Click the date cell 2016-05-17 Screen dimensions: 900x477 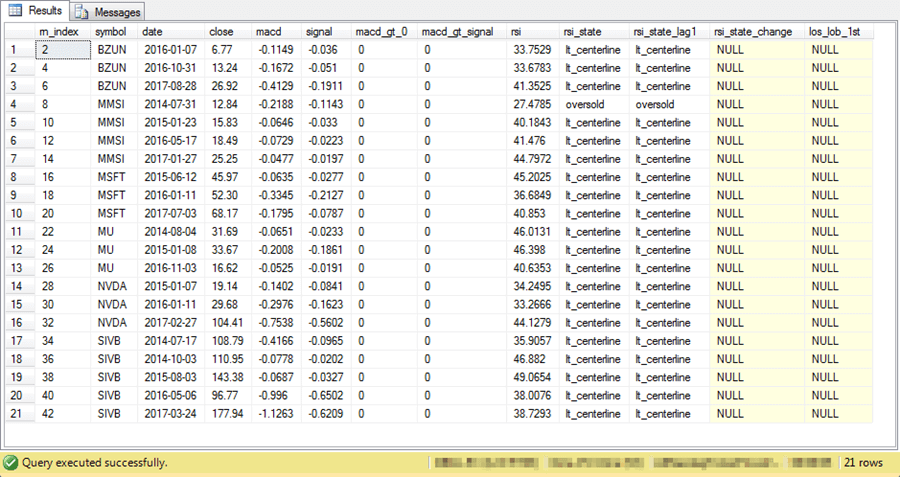click(x=169, y=141)
